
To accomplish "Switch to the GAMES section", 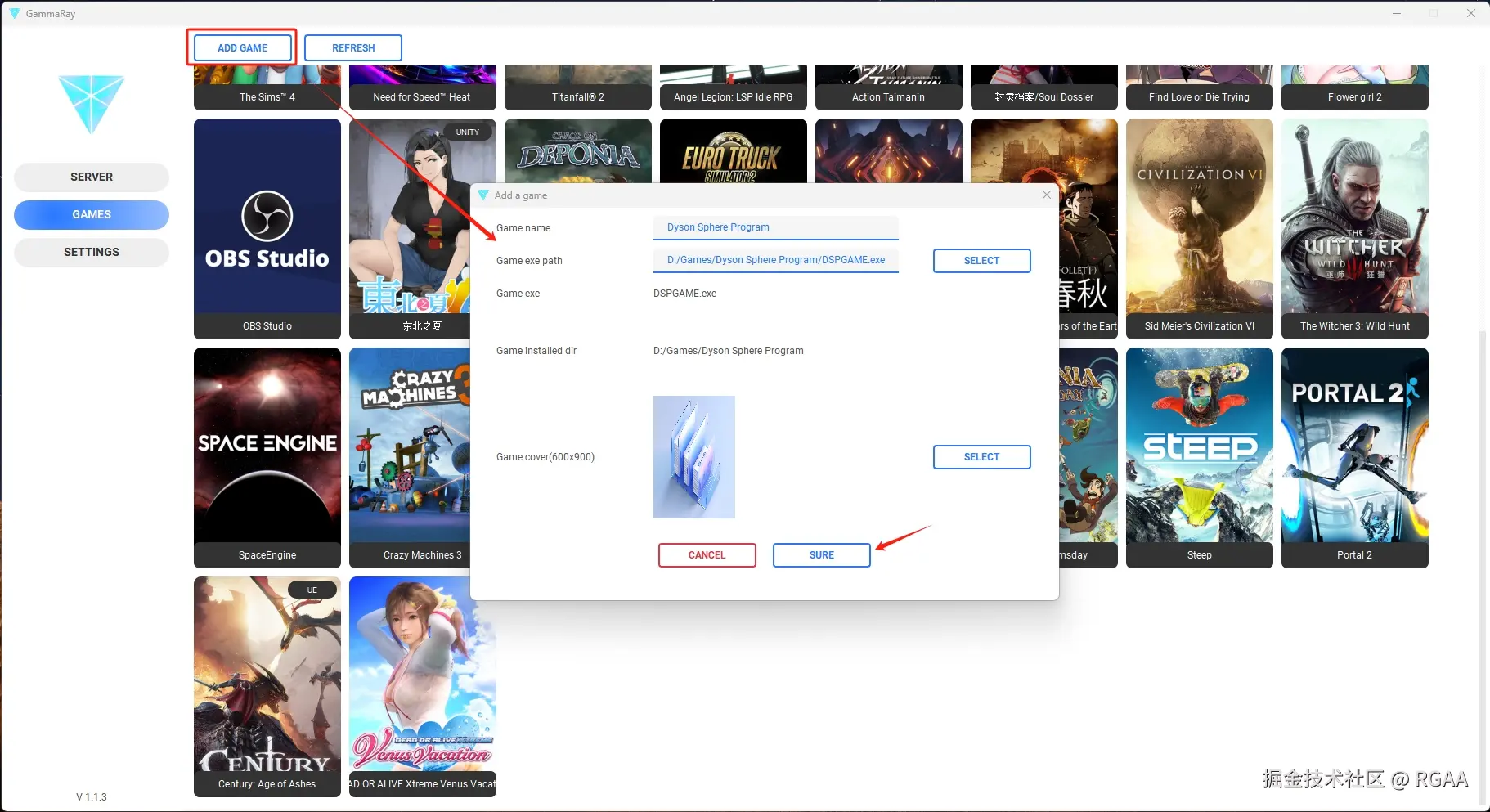I will click(92, 214).
